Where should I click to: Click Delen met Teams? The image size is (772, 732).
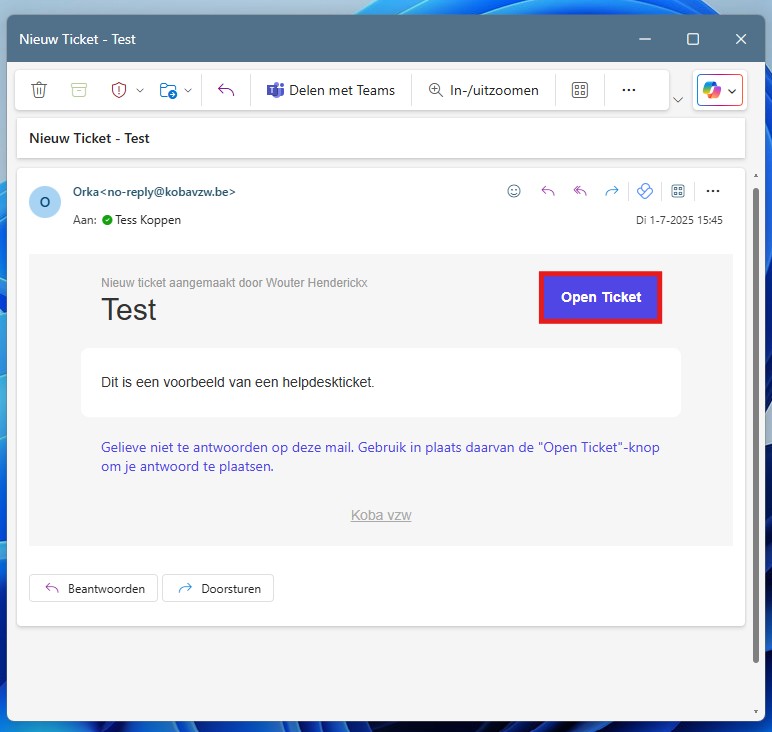(331, 90)
